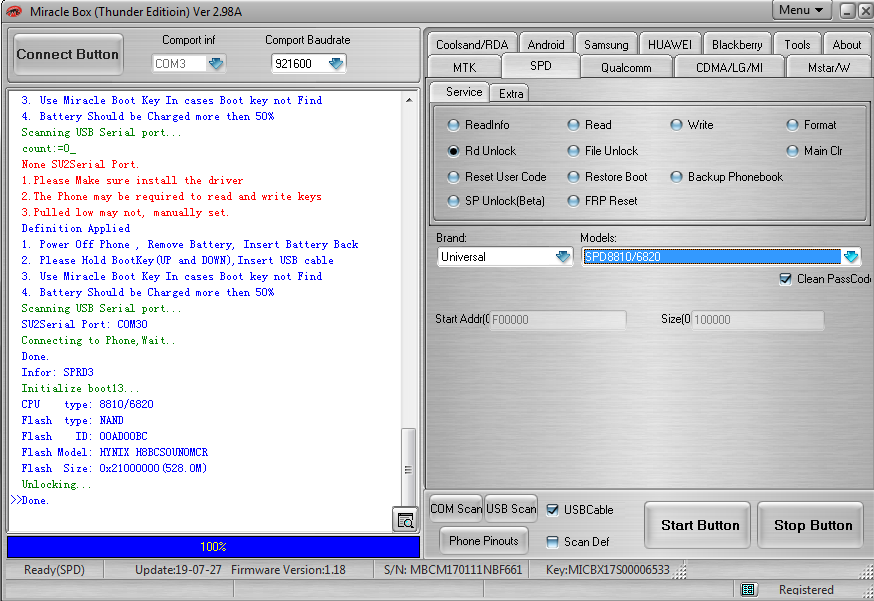874x601 pixels.
Task: Click the status bar panel icon near Registered
Action: [x=748, y=589]
